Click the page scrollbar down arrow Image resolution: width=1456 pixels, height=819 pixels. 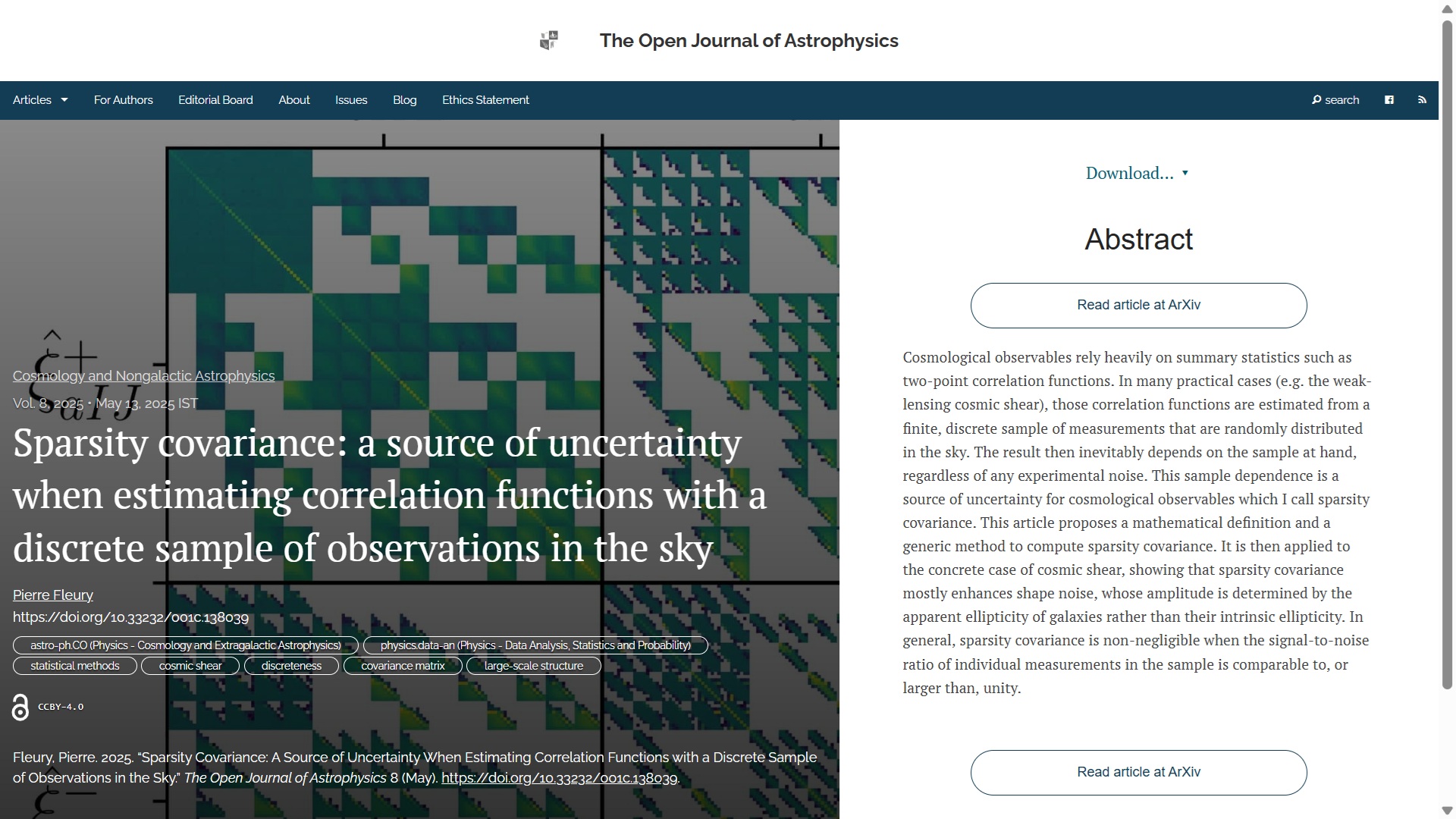(1447, 811)
